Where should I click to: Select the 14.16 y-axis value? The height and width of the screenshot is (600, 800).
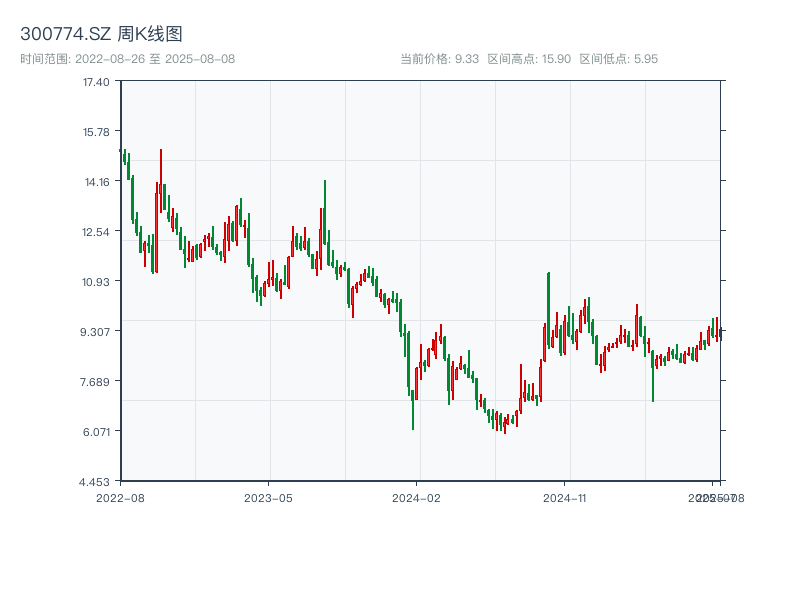[x=96, y=181]
